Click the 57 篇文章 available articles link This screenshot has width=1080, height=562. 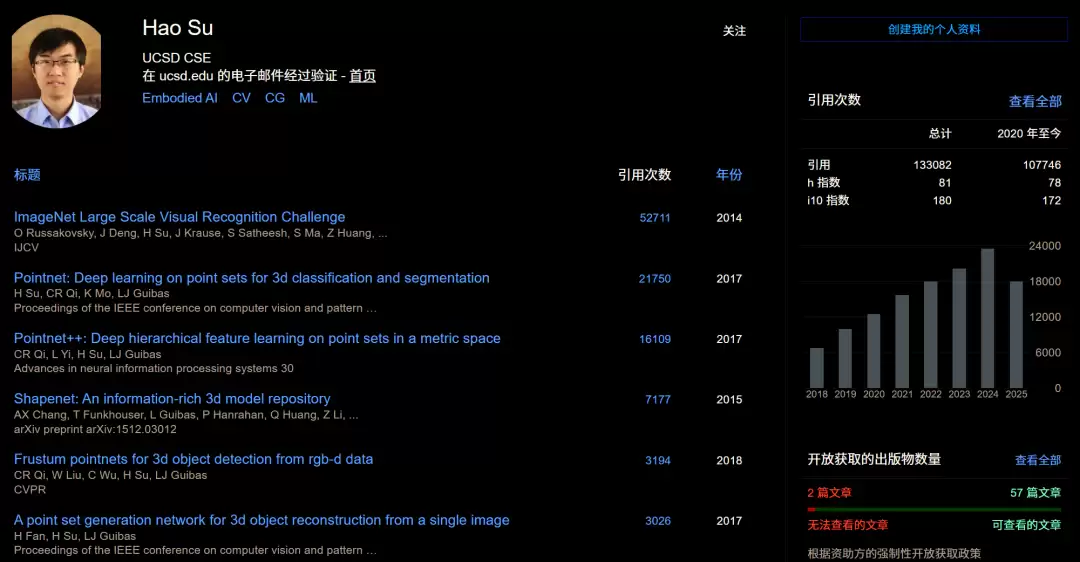point(1035,492)
